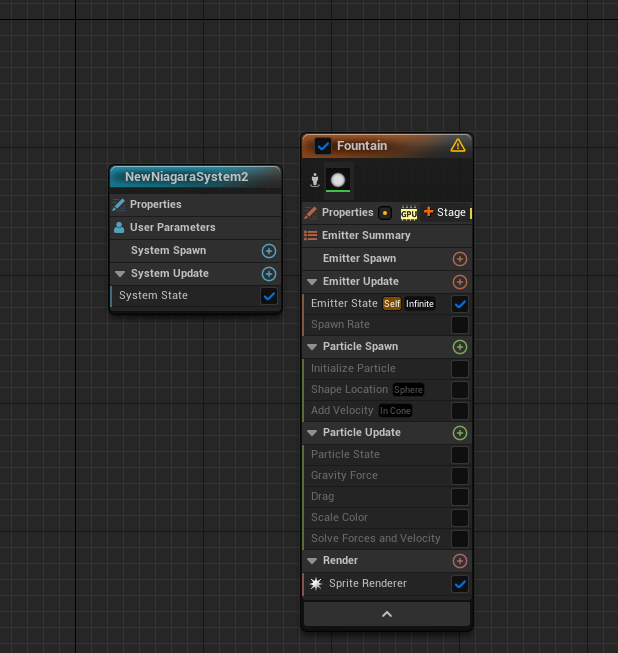Click the Infinite tag on Emitter State

(x=419, y=304)
